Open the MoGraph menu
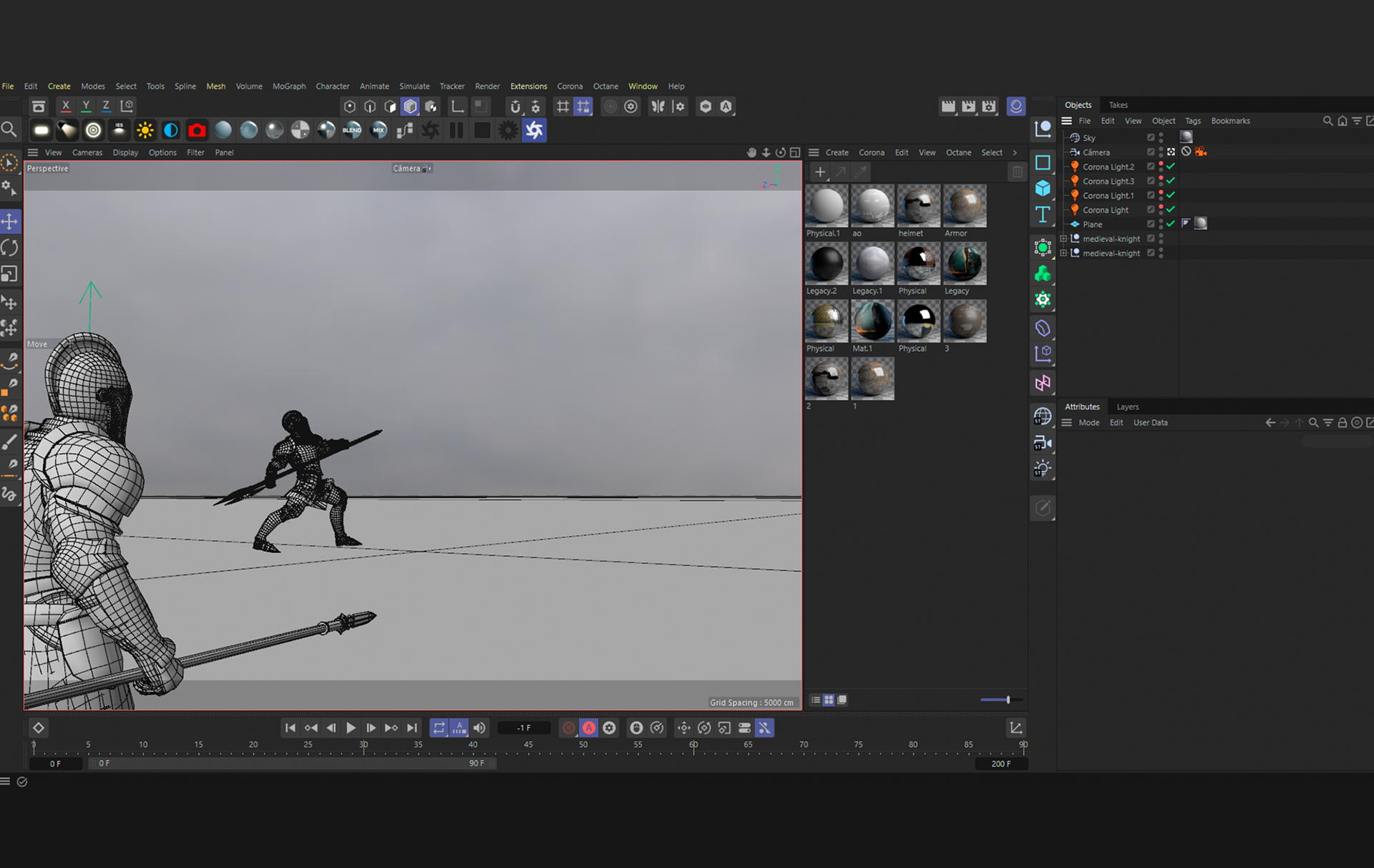 288,86
